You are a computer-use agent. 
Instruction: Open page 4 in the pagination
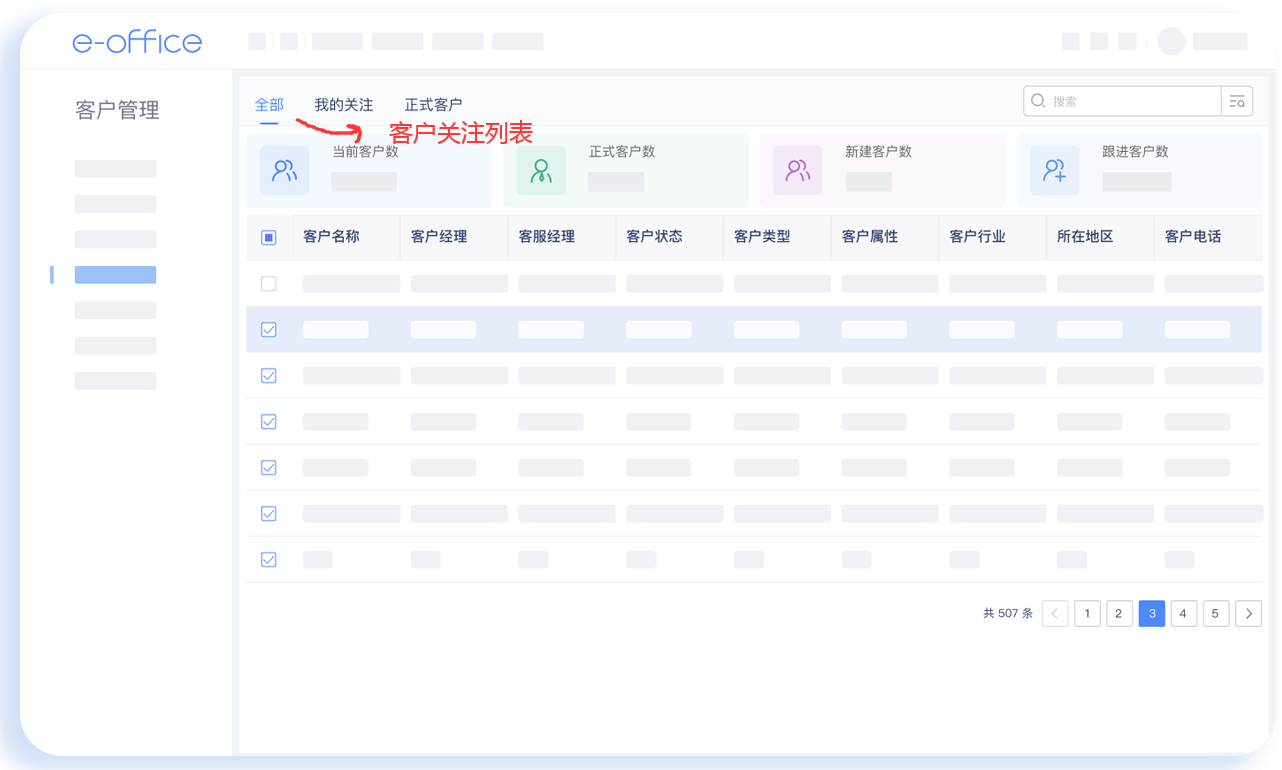[1183, 613]
